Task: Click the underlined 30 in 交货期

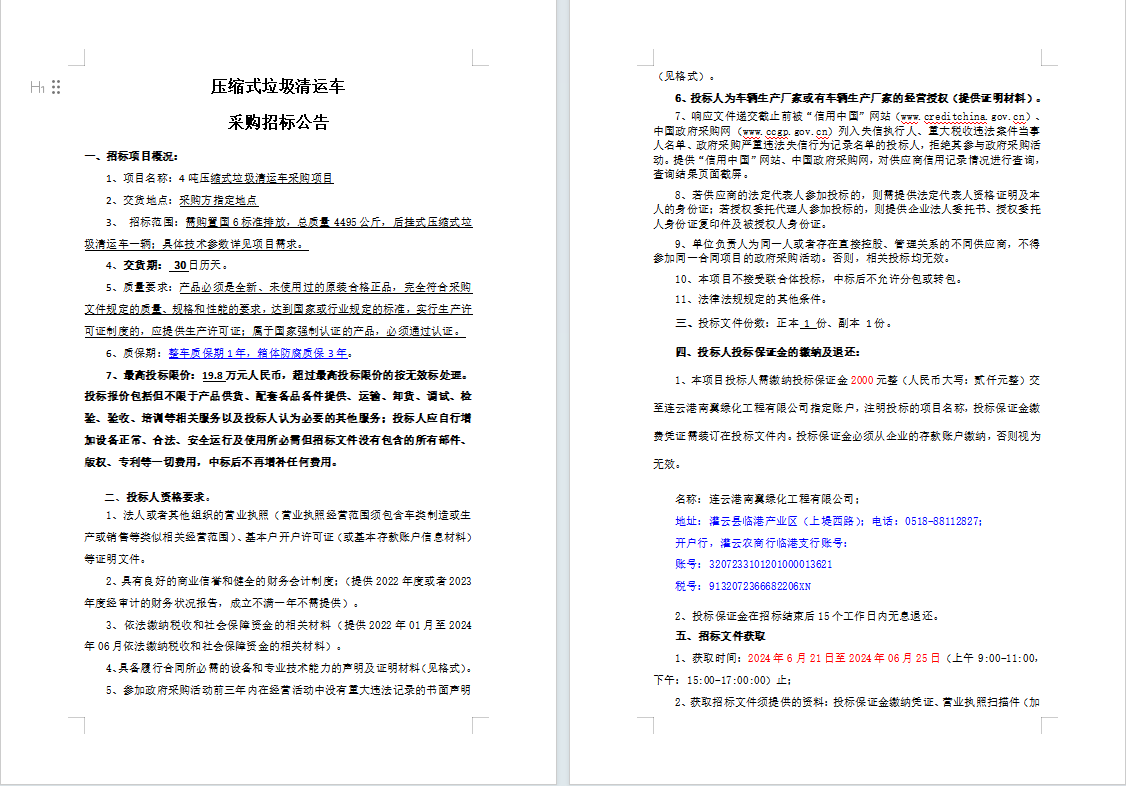Action: pos(179,266)
